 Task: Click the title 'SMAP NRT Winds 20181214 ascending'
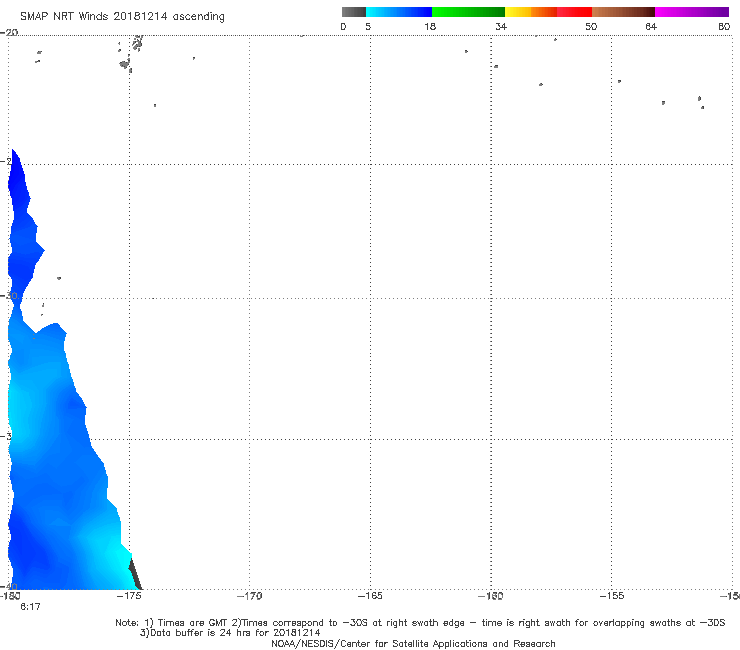pyautogui.click(x=122, y=16)
